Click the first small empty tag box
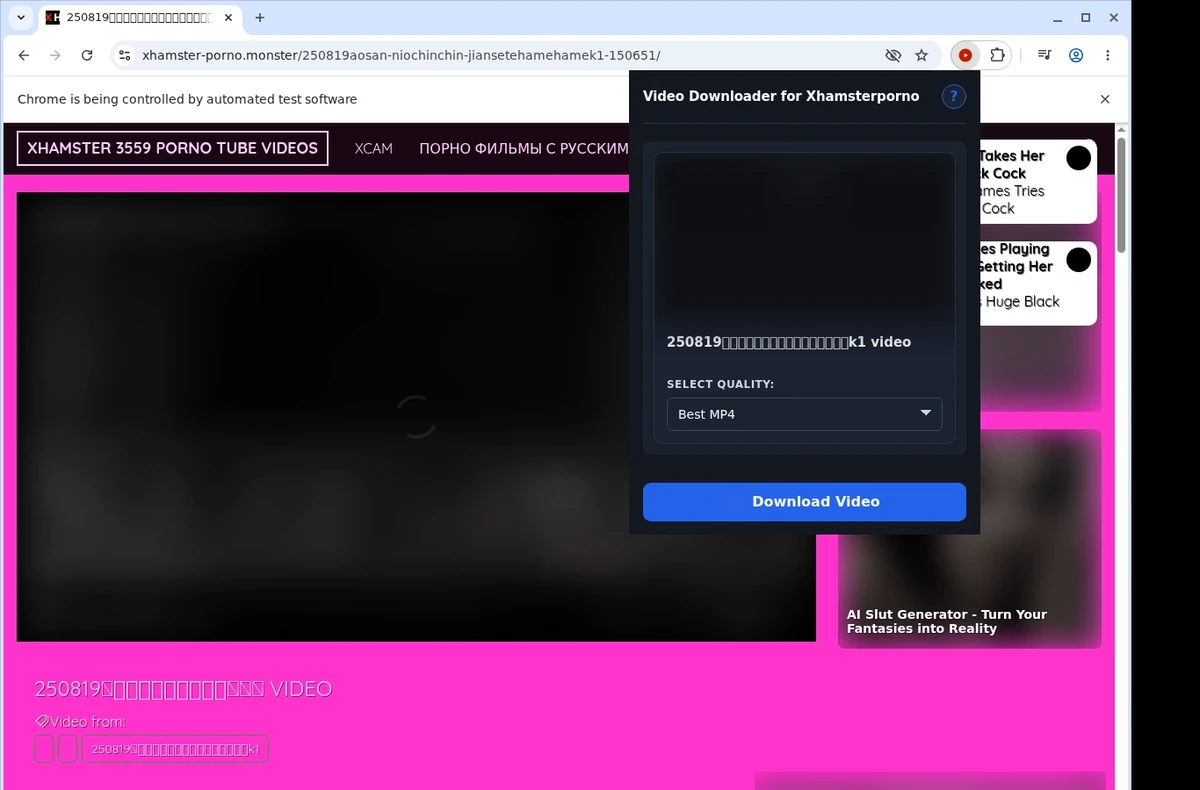 point(44,749)
